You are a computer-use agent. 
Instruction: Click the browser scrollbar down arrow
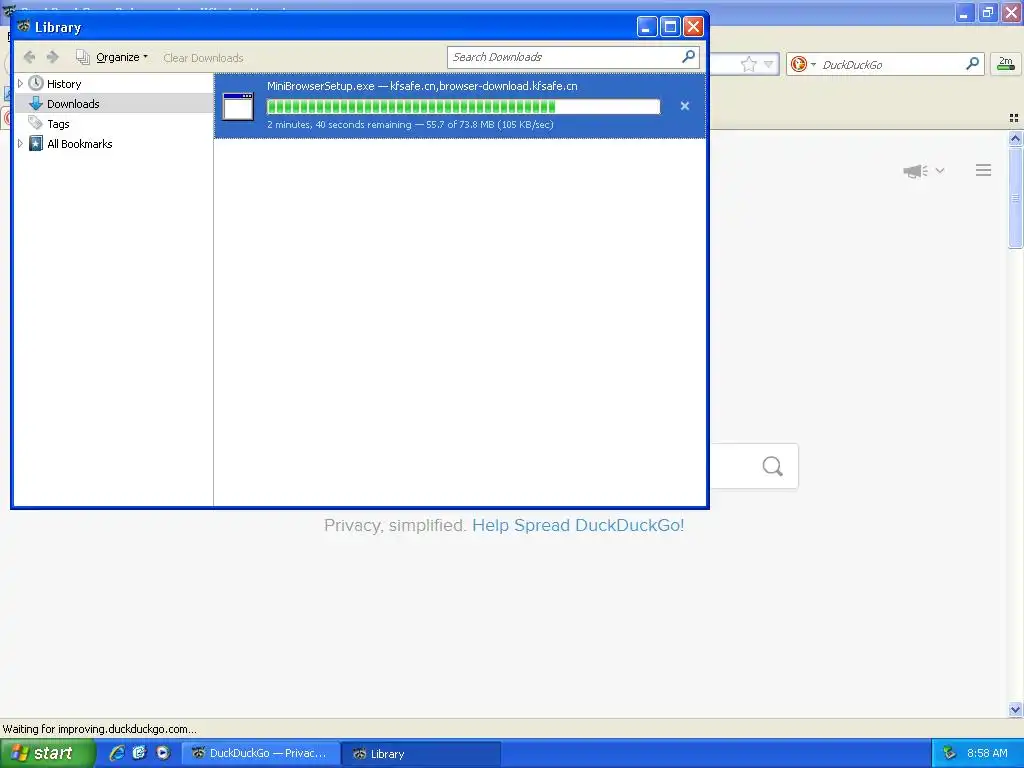point(1015,709)
